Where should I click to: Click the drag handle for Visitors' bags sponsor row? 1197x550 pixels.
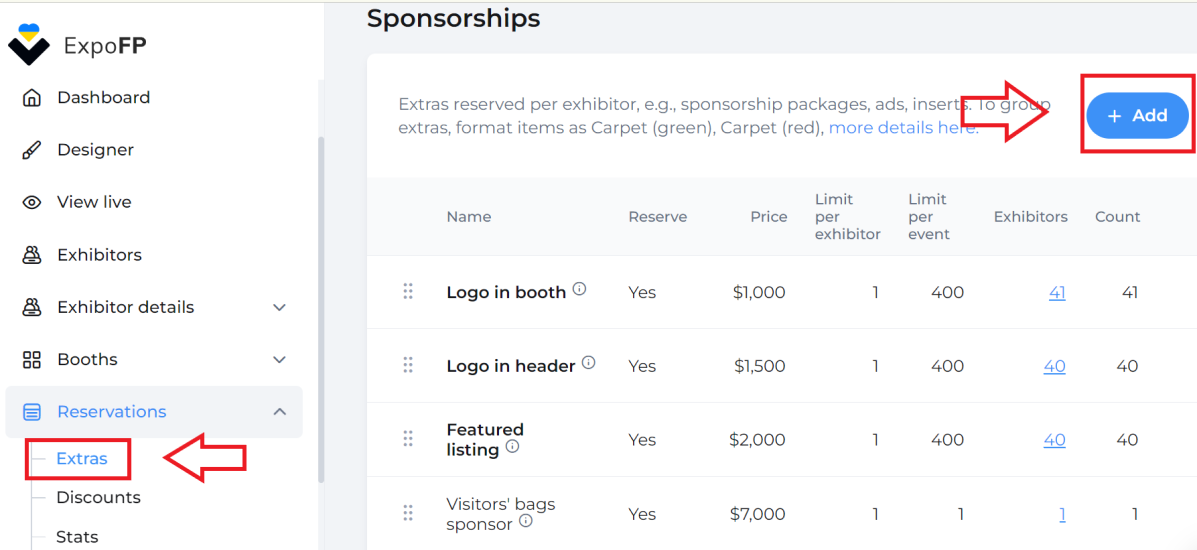point(408,513)
